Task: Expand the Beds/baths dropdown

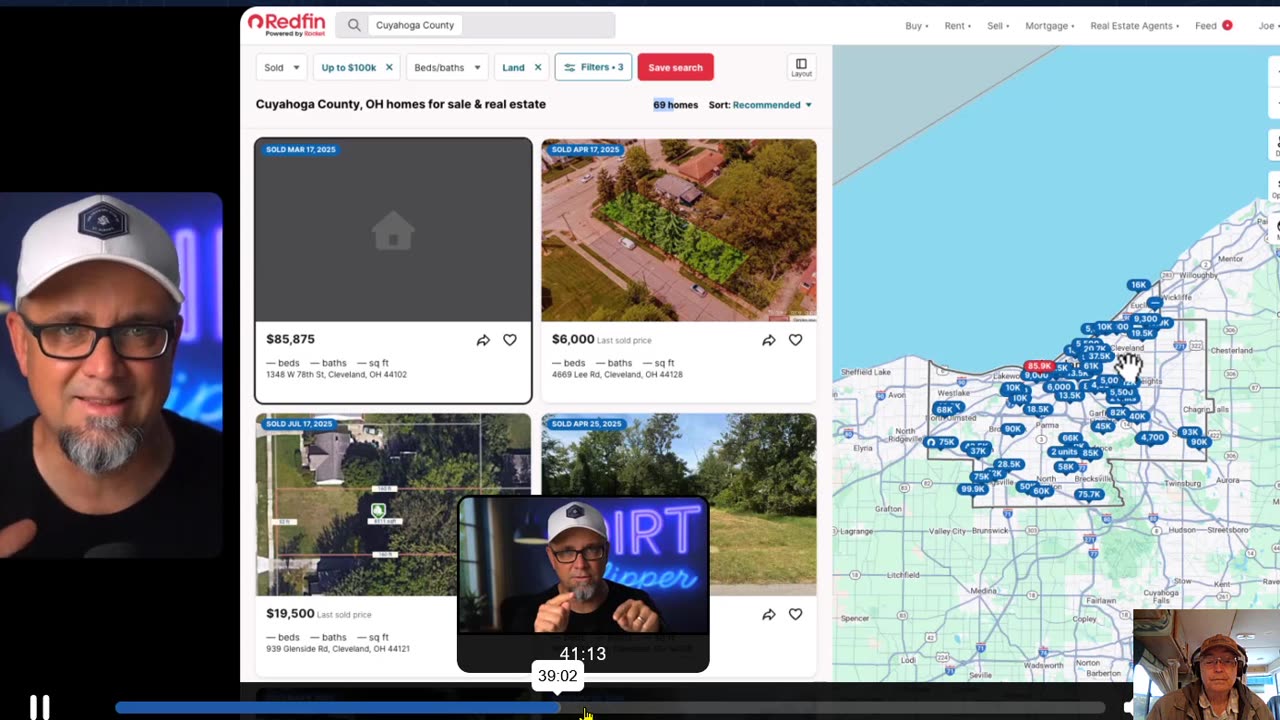Action: [x=447, y=67]
